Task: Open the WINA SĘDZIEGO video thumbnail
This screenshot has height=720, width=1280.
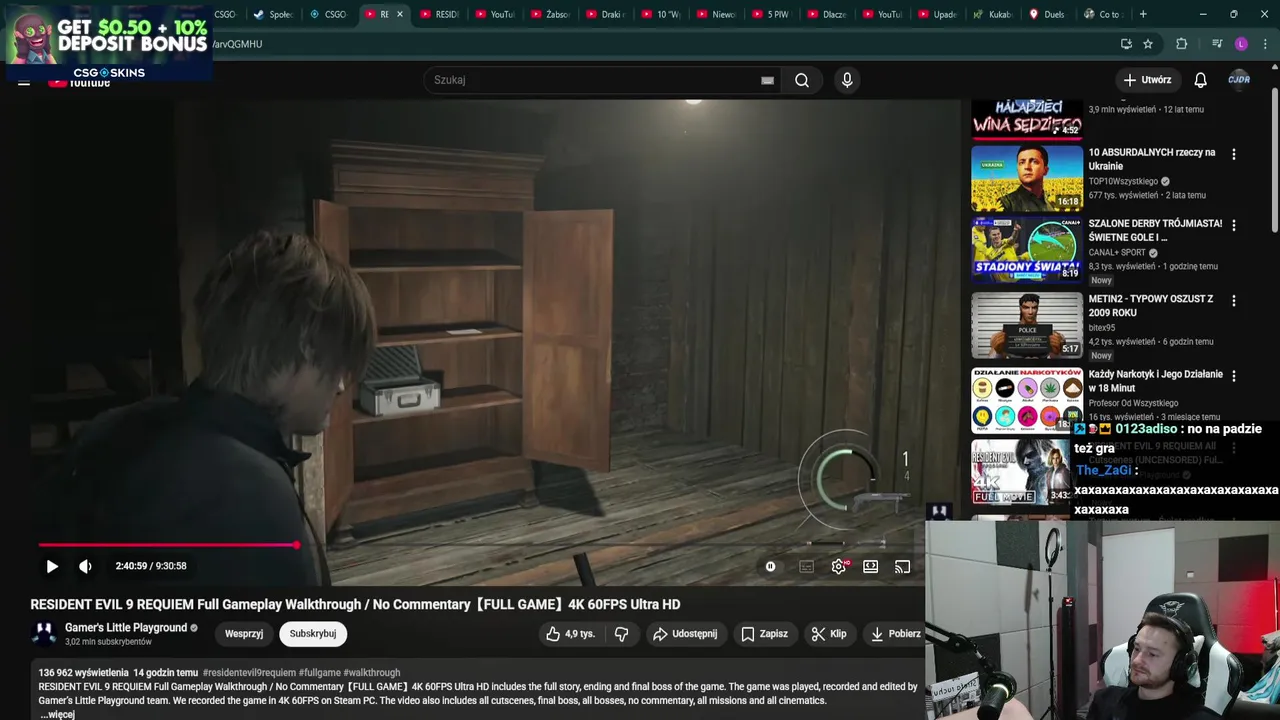Action: click(x=1027, y=119)
